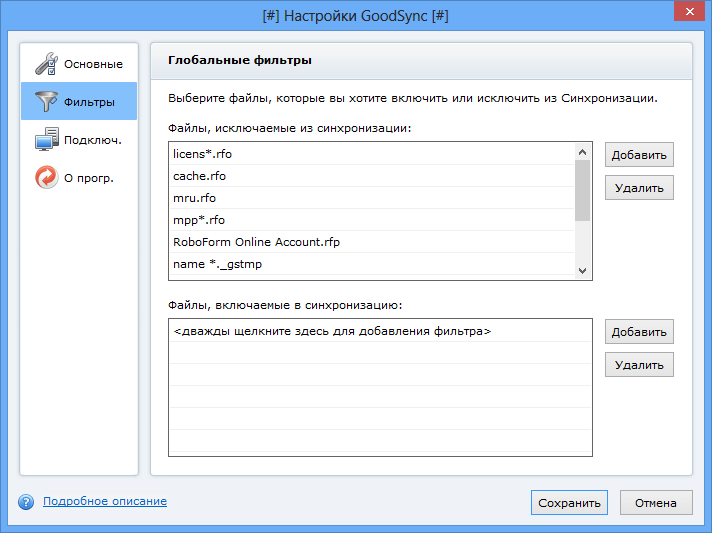Image resolution: width=712 pixels, height=533 pixels.
Task: Close the Настройки GoodSync window
Action: click(x=689, y=11)
